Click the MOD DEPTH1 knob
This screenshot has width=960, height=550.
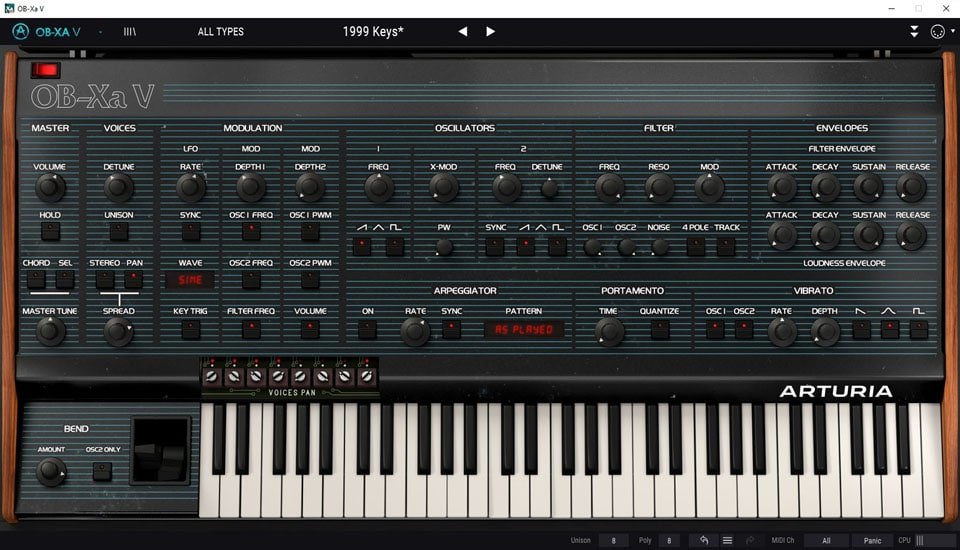coord(250,187)
